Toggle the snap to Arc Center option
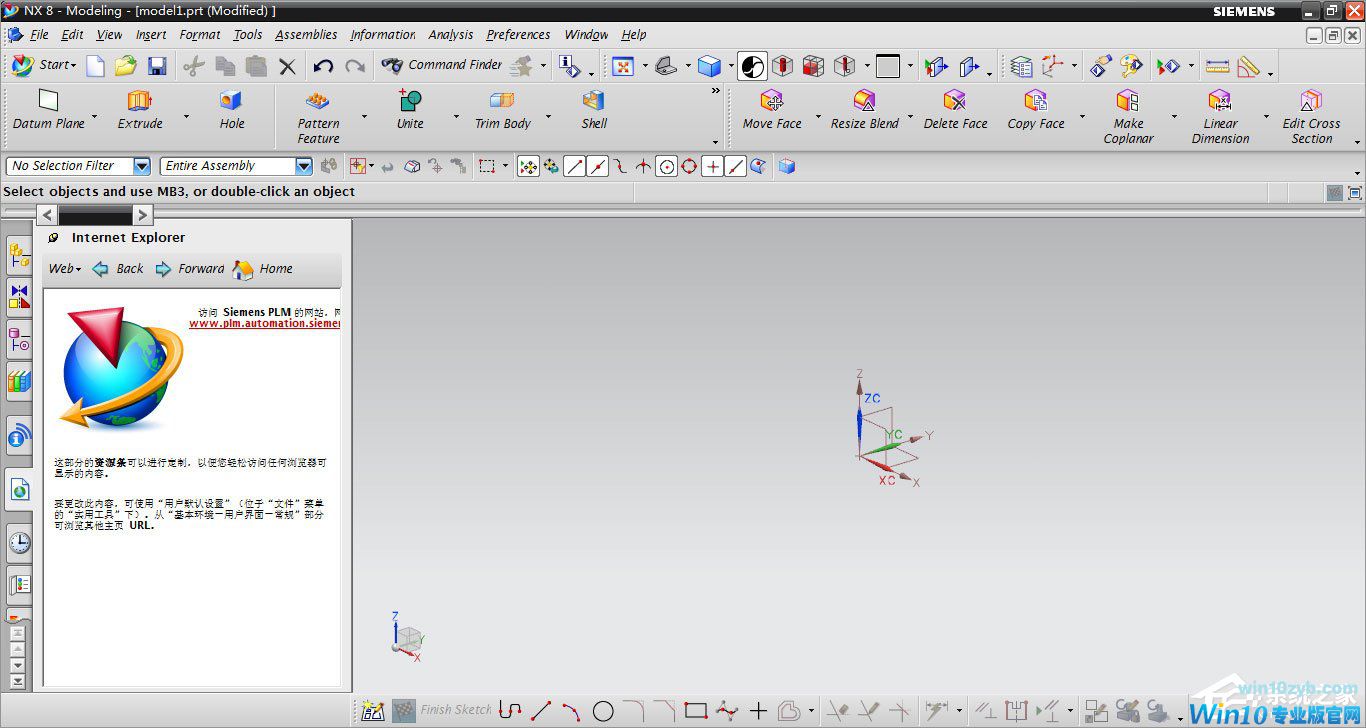This screenshot has height=728, width=1366. [x=666, y=167]
